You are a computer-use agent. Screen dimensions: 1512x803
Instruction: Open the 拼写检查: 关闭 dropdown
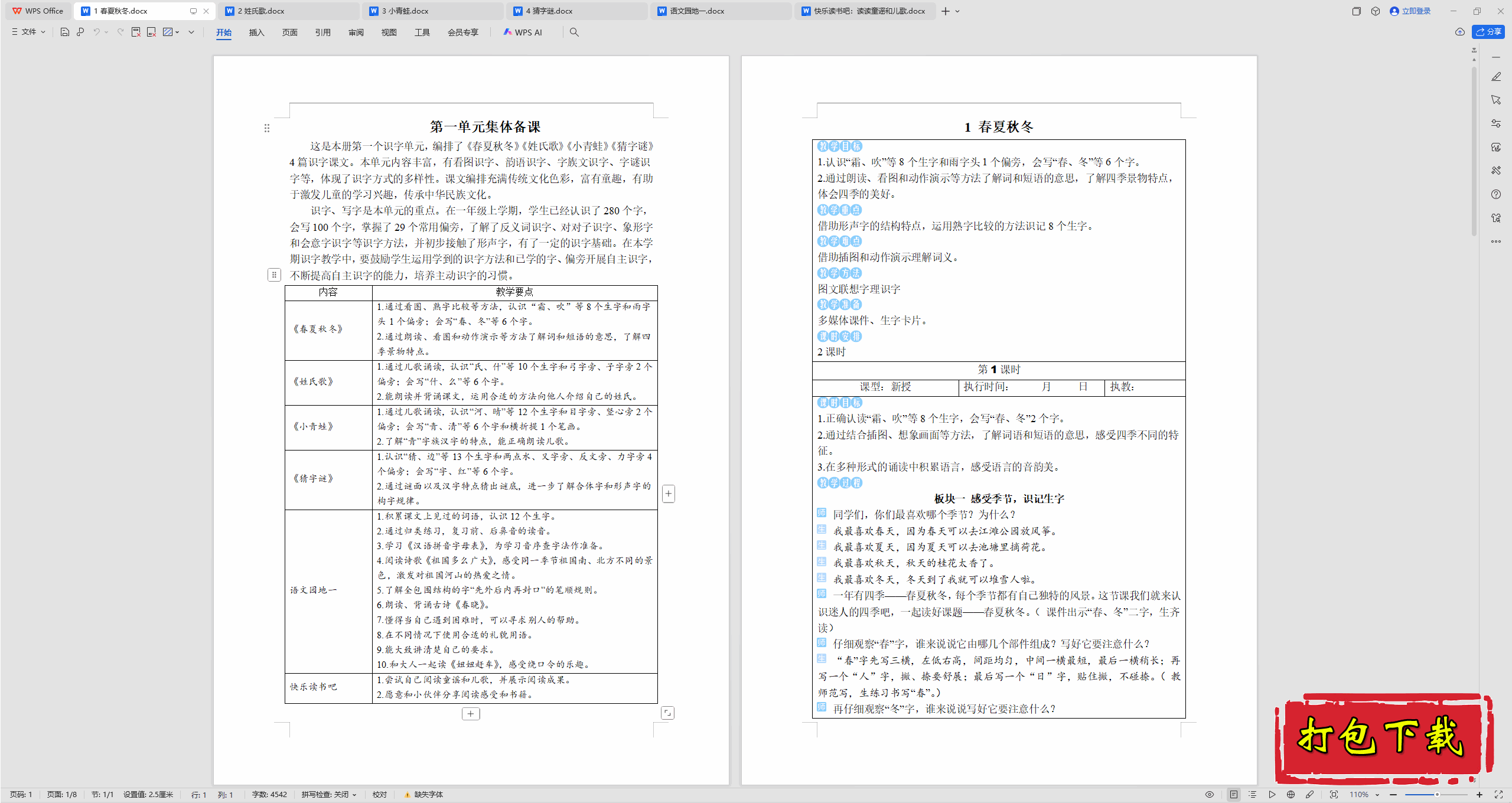pyautogui.click(x=329, y=795)
